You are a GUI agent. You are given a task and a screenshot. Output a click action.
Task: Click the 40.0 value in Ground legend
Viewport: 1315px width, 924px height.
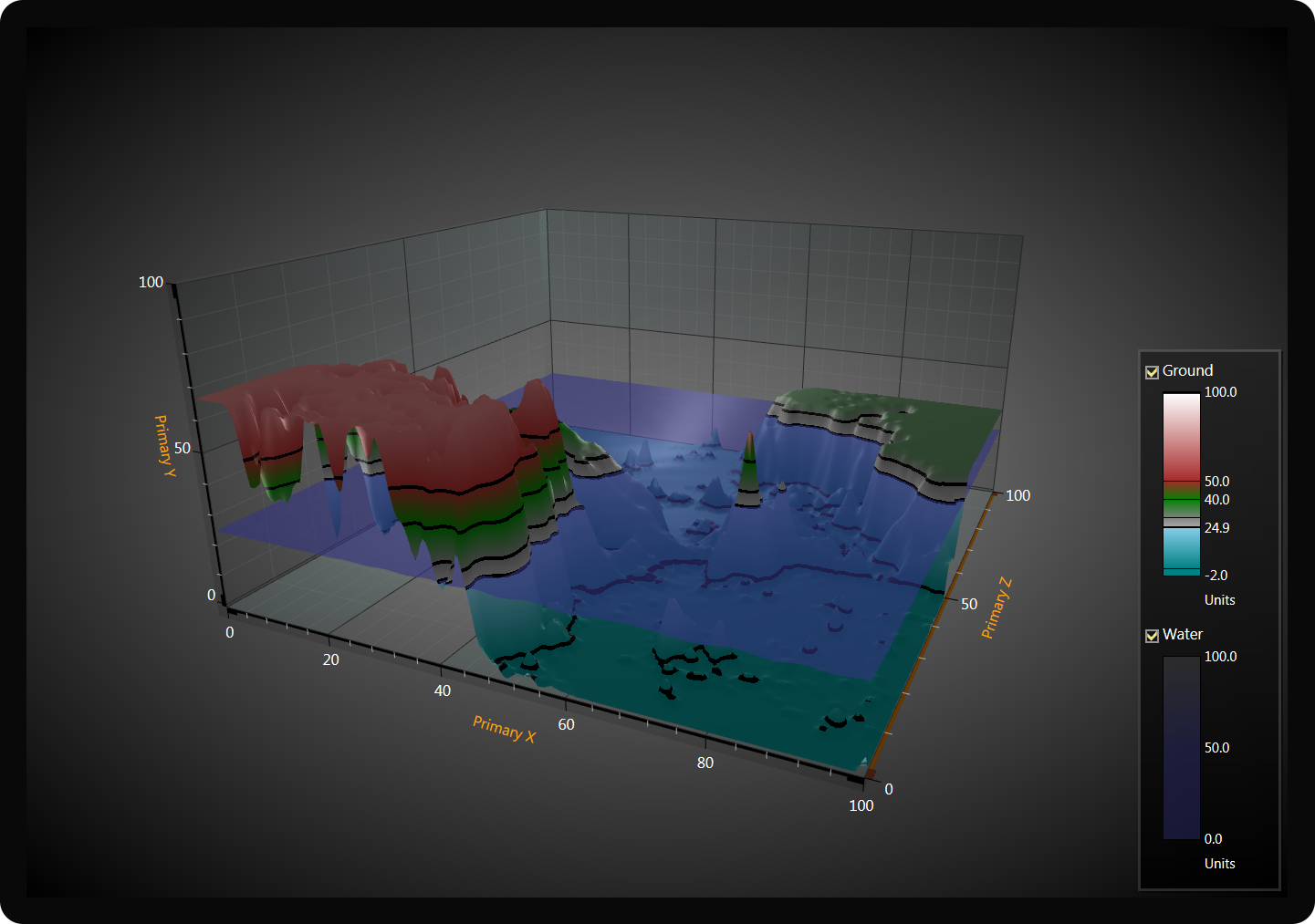coord(1216,500)
